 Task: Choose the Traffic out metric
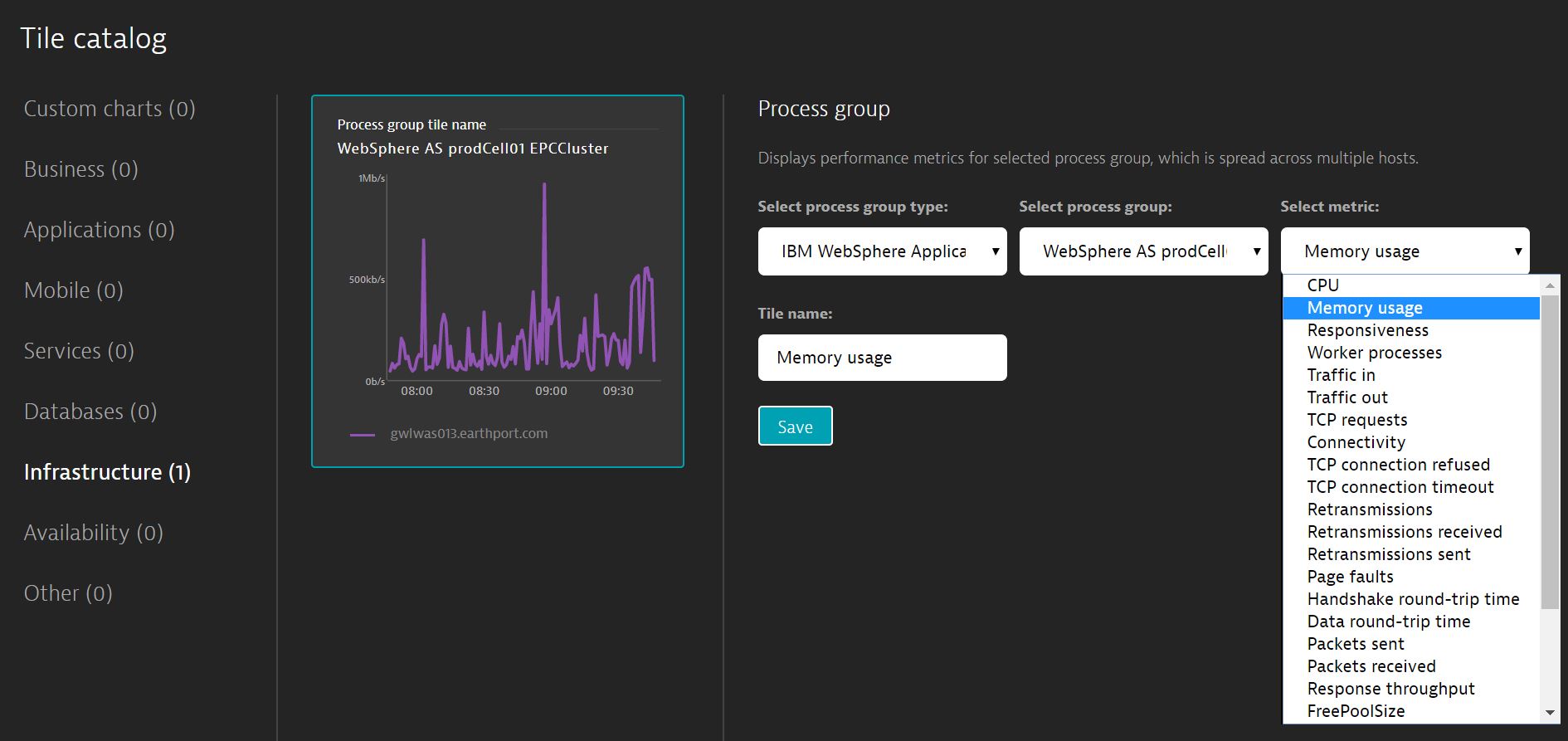pos(1347,397)
